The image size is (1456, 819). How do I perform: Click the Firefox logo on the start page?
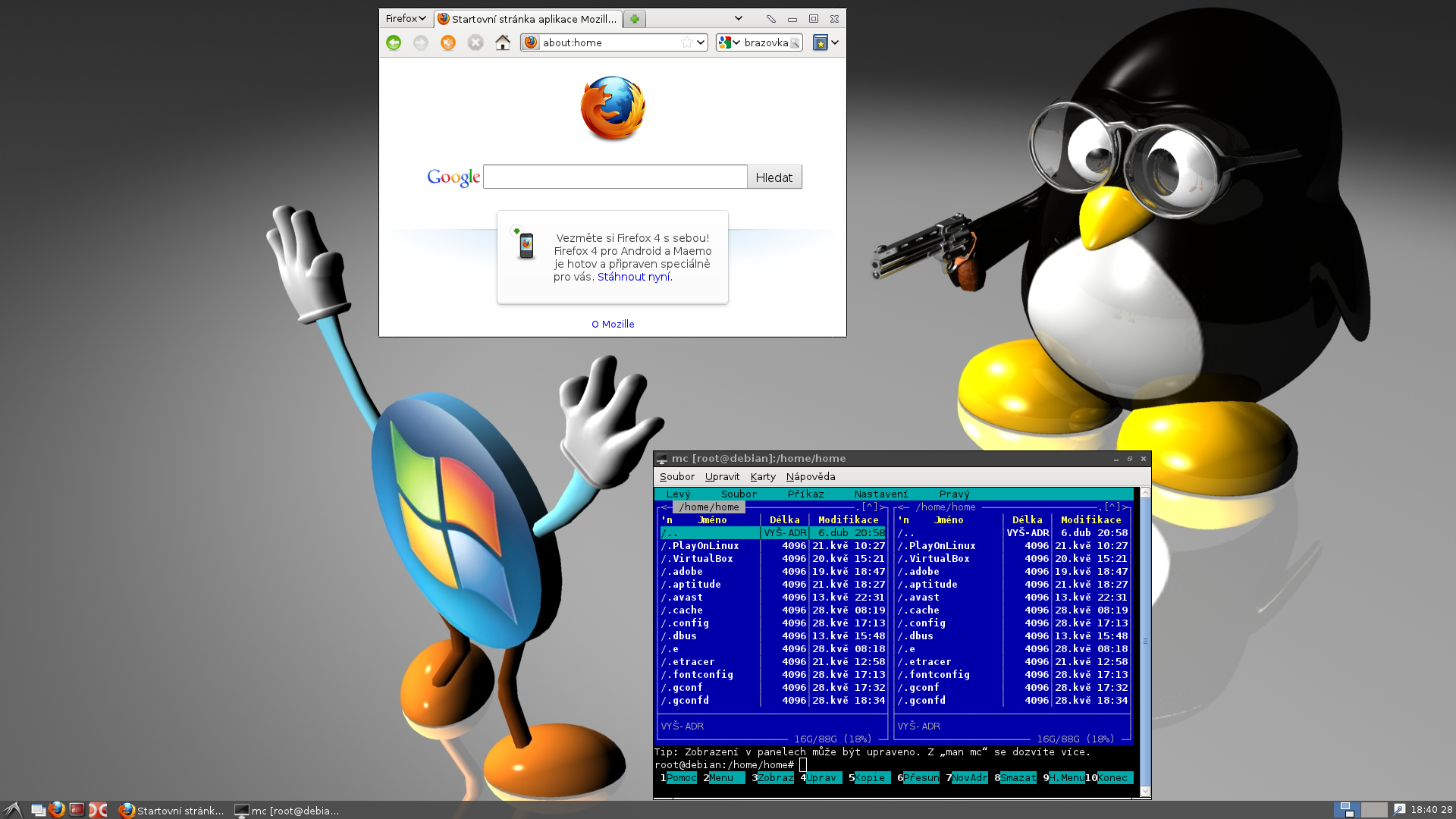613,108
